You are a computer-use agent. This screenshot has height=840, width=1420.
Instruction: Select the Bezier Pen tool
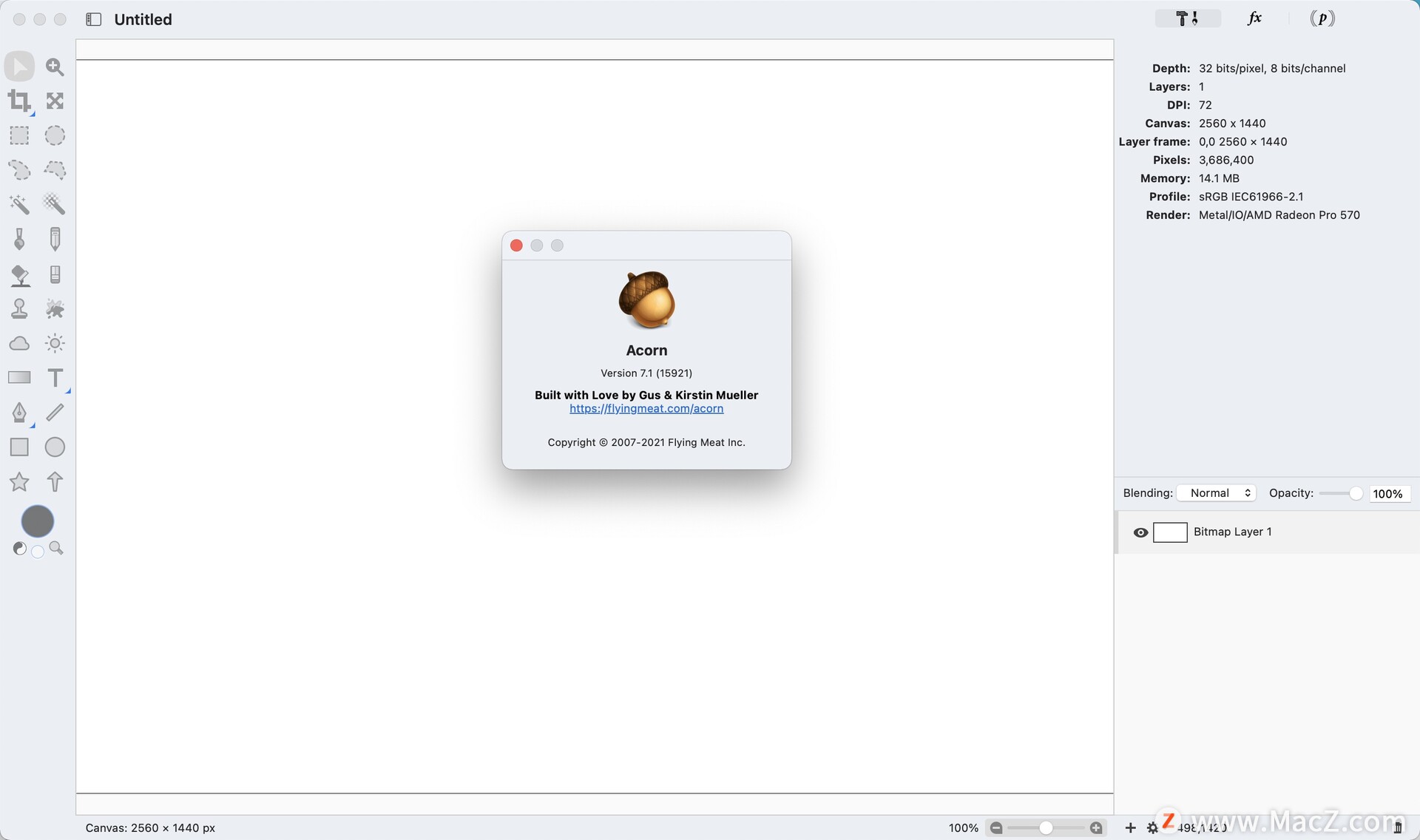(20, 413)
